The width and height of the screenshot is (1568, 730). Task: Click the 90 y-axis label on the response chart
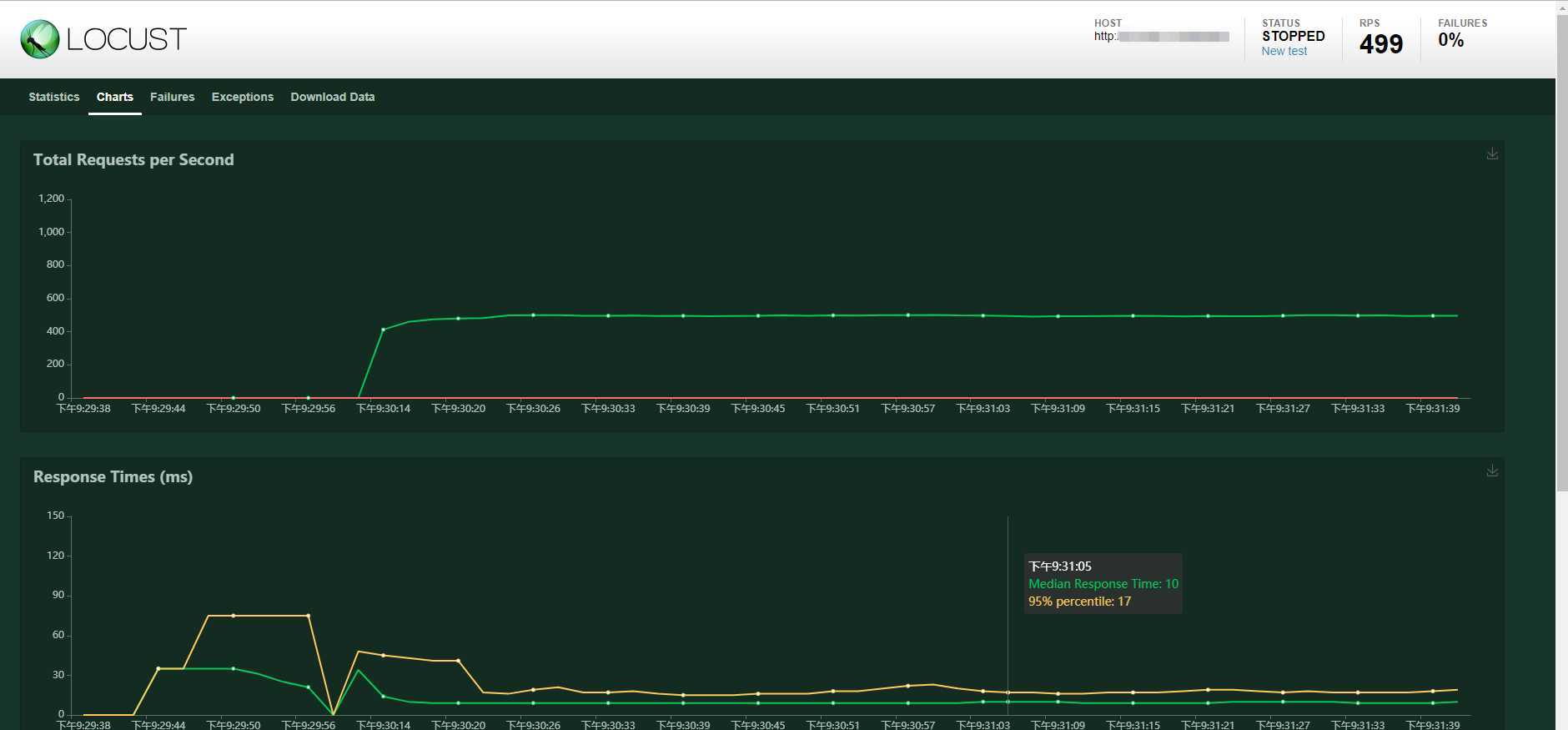point(58,595)
